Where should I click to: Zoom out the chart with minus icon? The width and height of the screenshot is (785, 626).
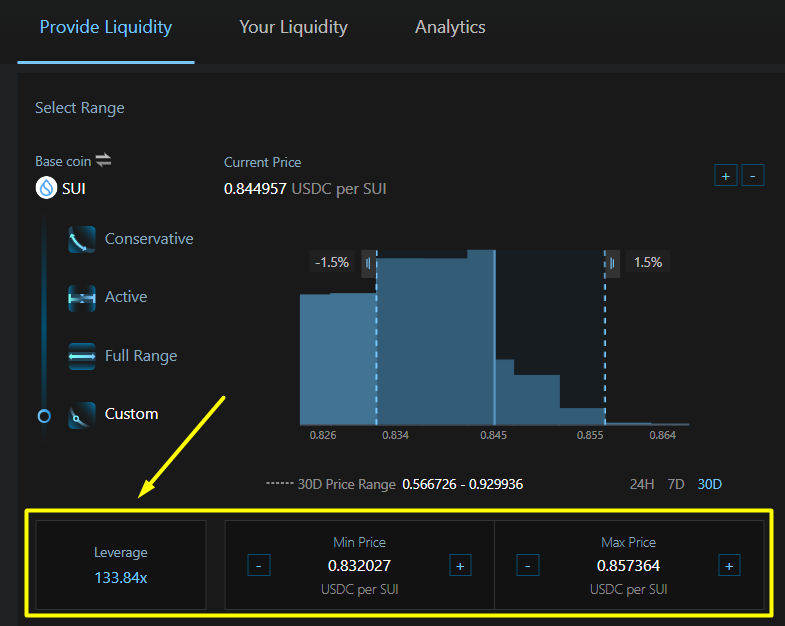tap(753, 175)
